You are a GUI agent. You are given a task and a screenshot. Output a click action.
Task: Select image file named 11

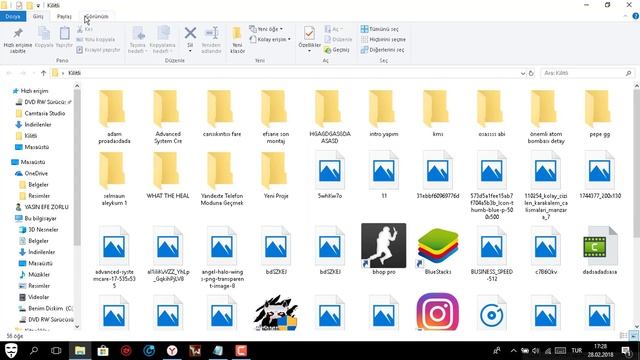coord(384,175)
